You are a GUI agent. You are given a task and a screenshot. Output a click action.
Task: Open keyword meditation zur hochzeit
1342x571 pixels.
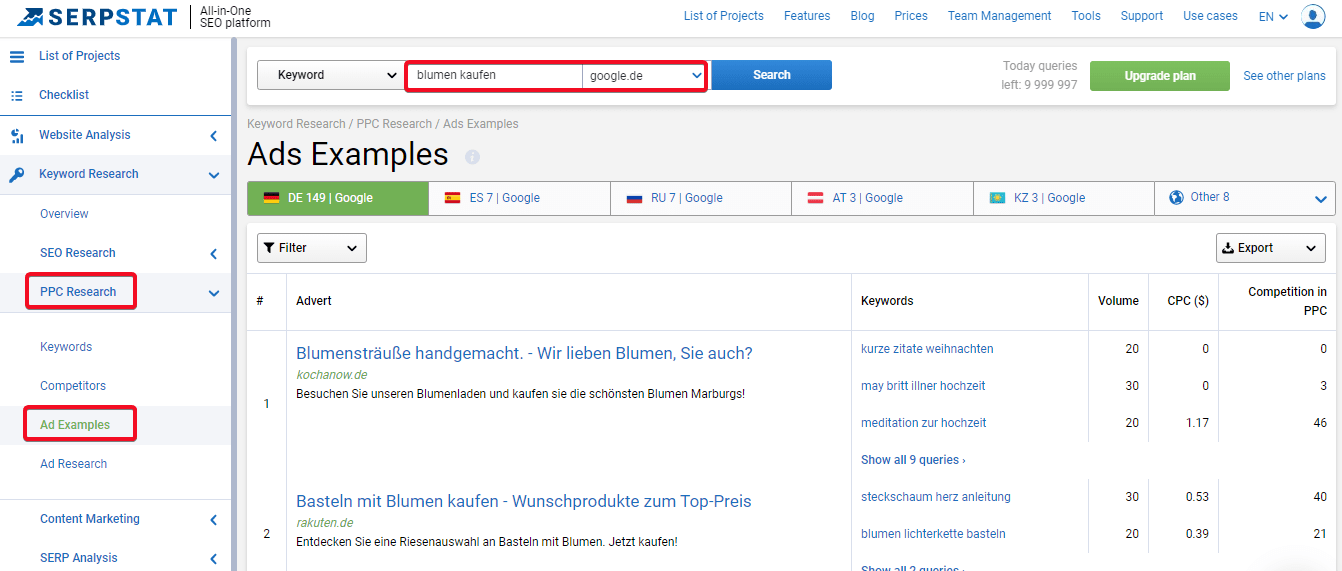point(923,423)
